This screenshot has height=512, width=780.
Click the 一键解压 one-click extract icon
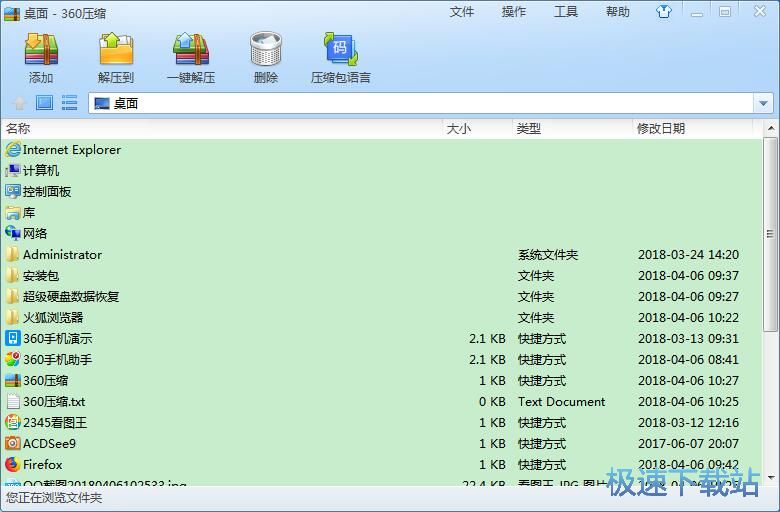(x=191, y=49)
